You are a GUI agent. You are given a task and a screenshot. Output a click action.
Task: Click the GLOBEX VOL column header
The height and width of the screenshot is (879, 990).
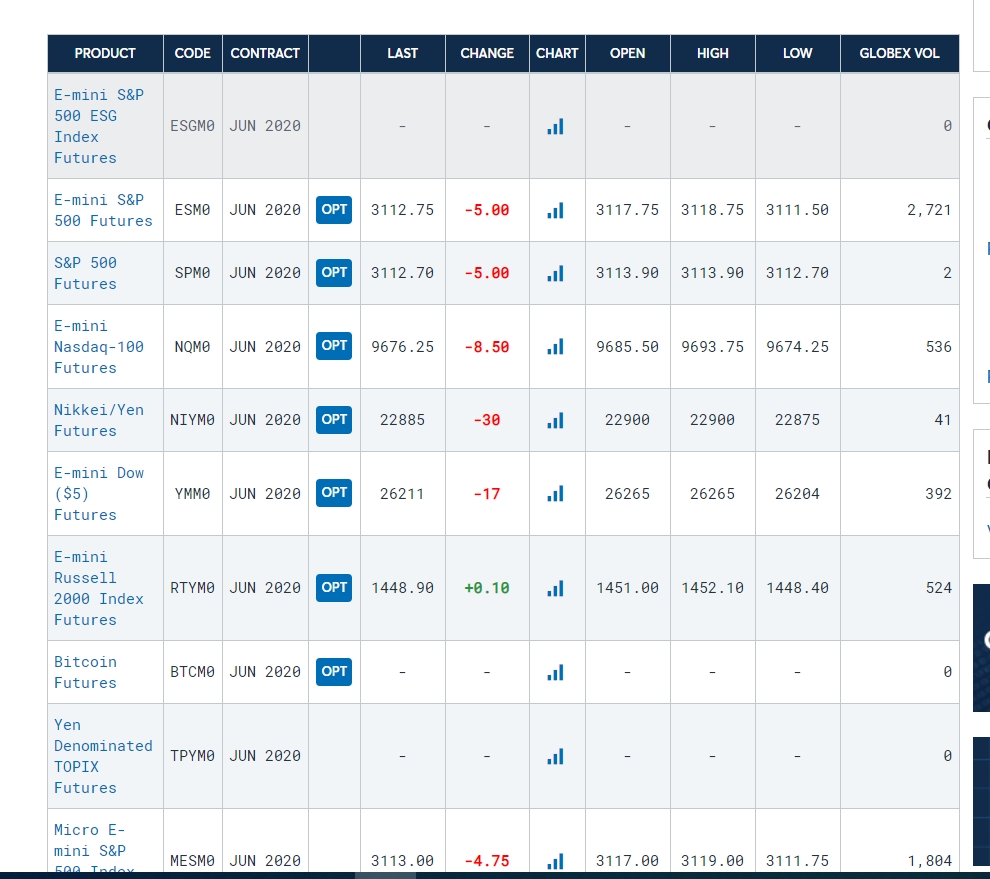click(900, 54)
